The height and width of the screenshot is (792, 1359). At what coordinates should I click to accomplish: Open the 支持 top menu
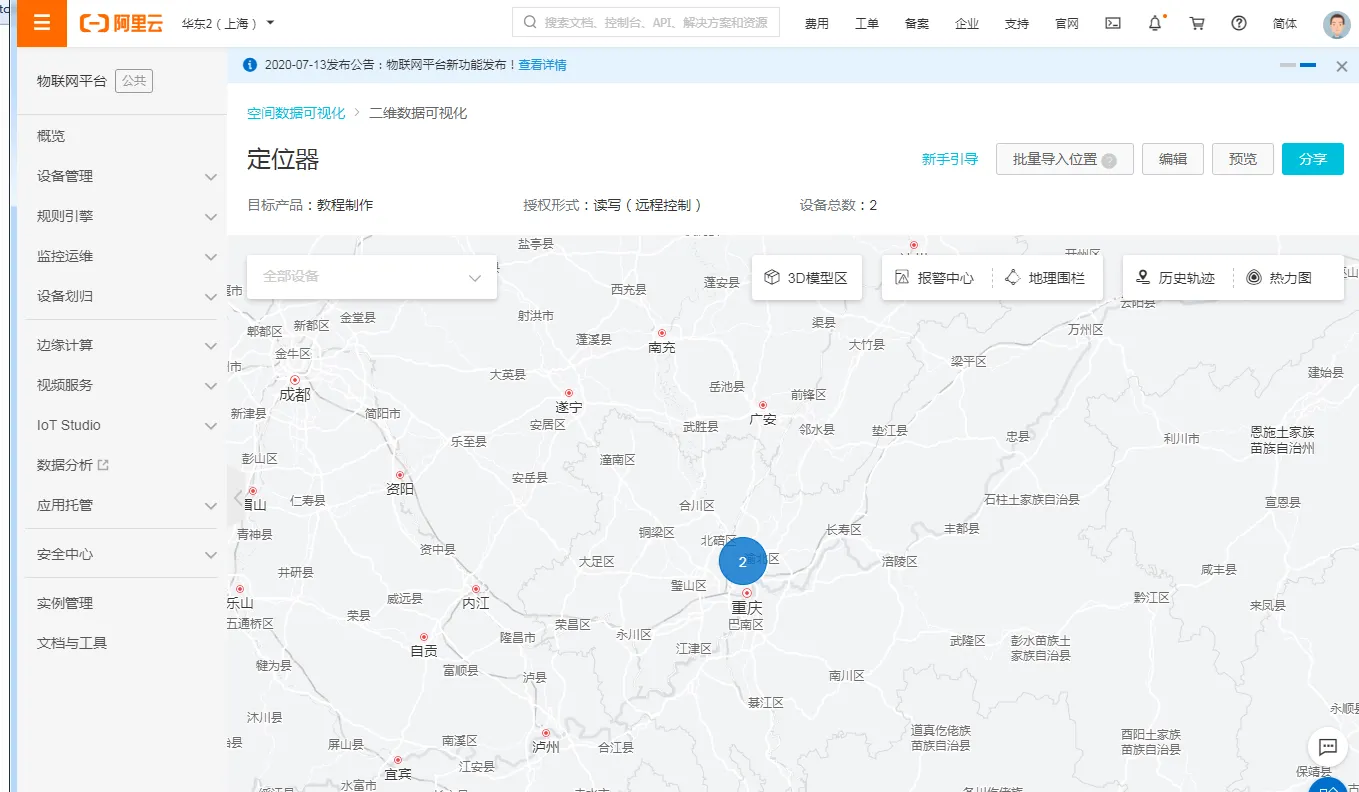click(1017, 23)
